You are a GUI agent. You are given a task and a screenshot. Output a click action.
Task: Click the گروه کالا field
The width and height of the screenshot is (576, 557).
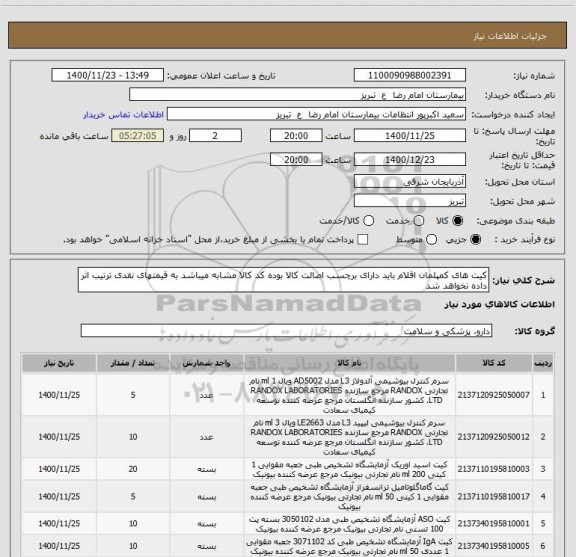(x=286, y=331)
